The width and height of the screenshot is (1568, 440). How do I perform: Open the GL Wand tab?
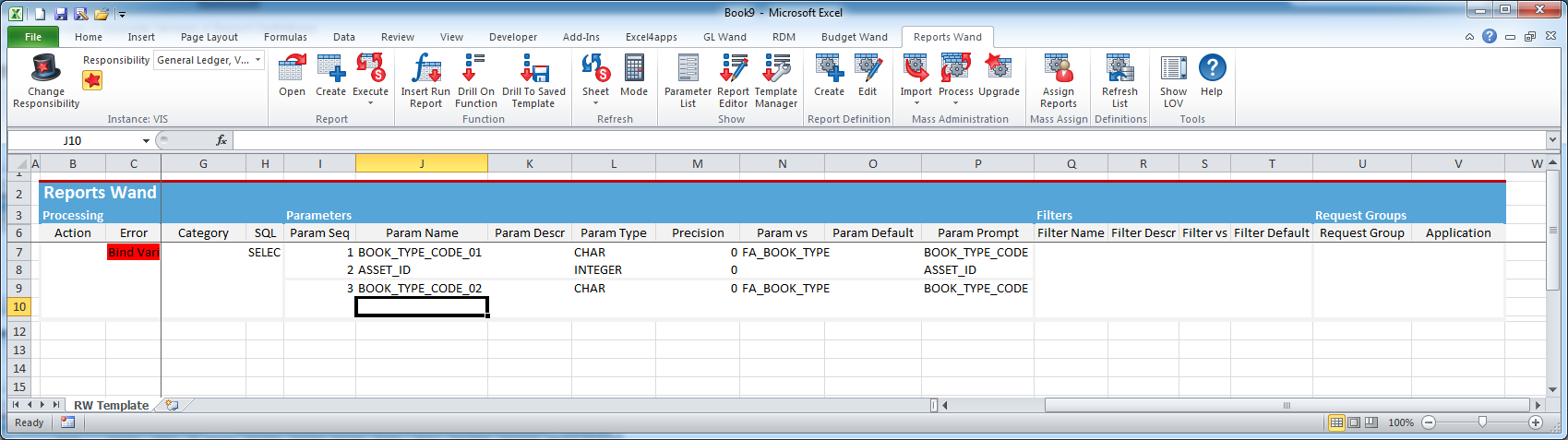pos(724,37)
